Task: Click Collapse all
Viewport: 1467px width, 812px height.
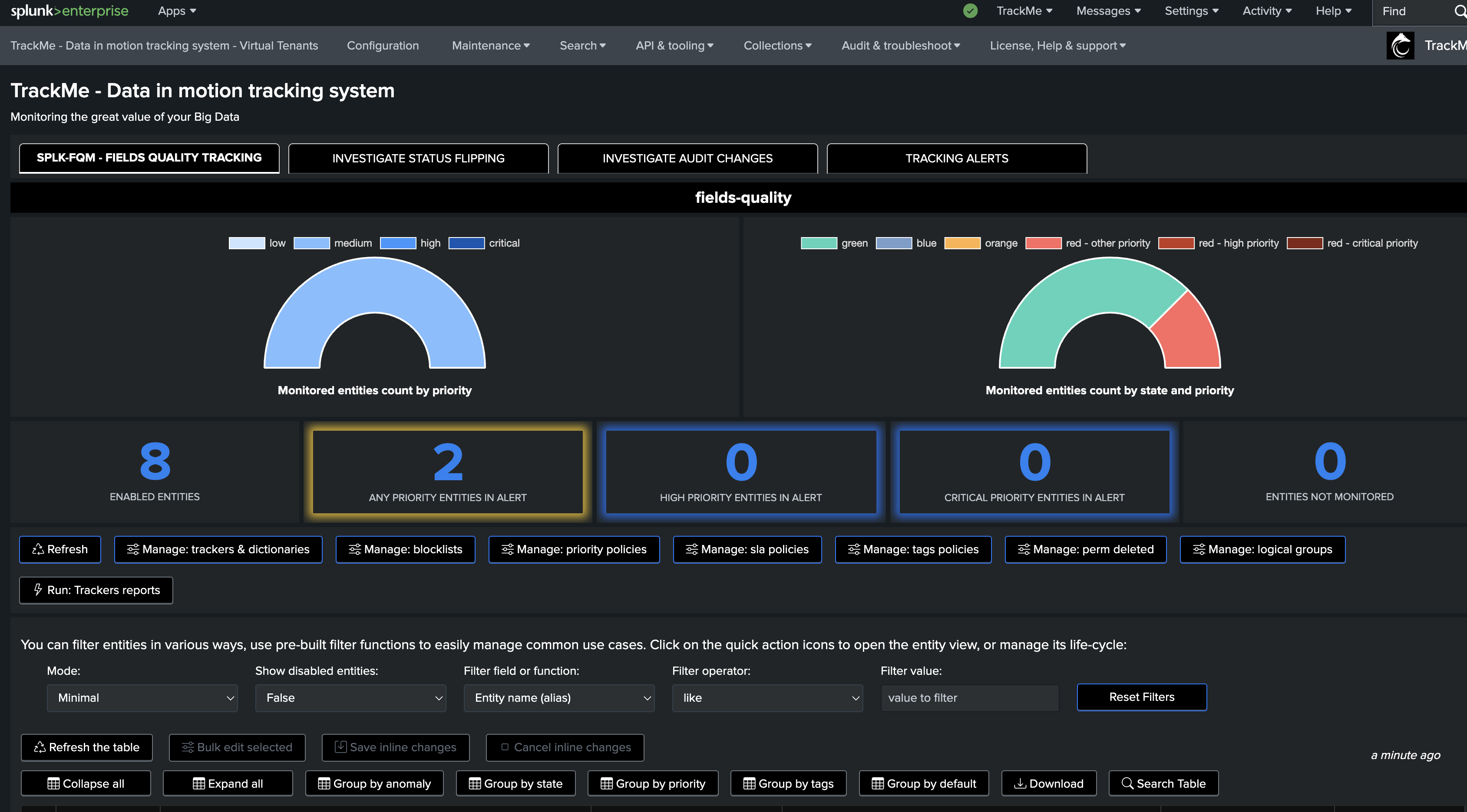Action: (86, 783)
